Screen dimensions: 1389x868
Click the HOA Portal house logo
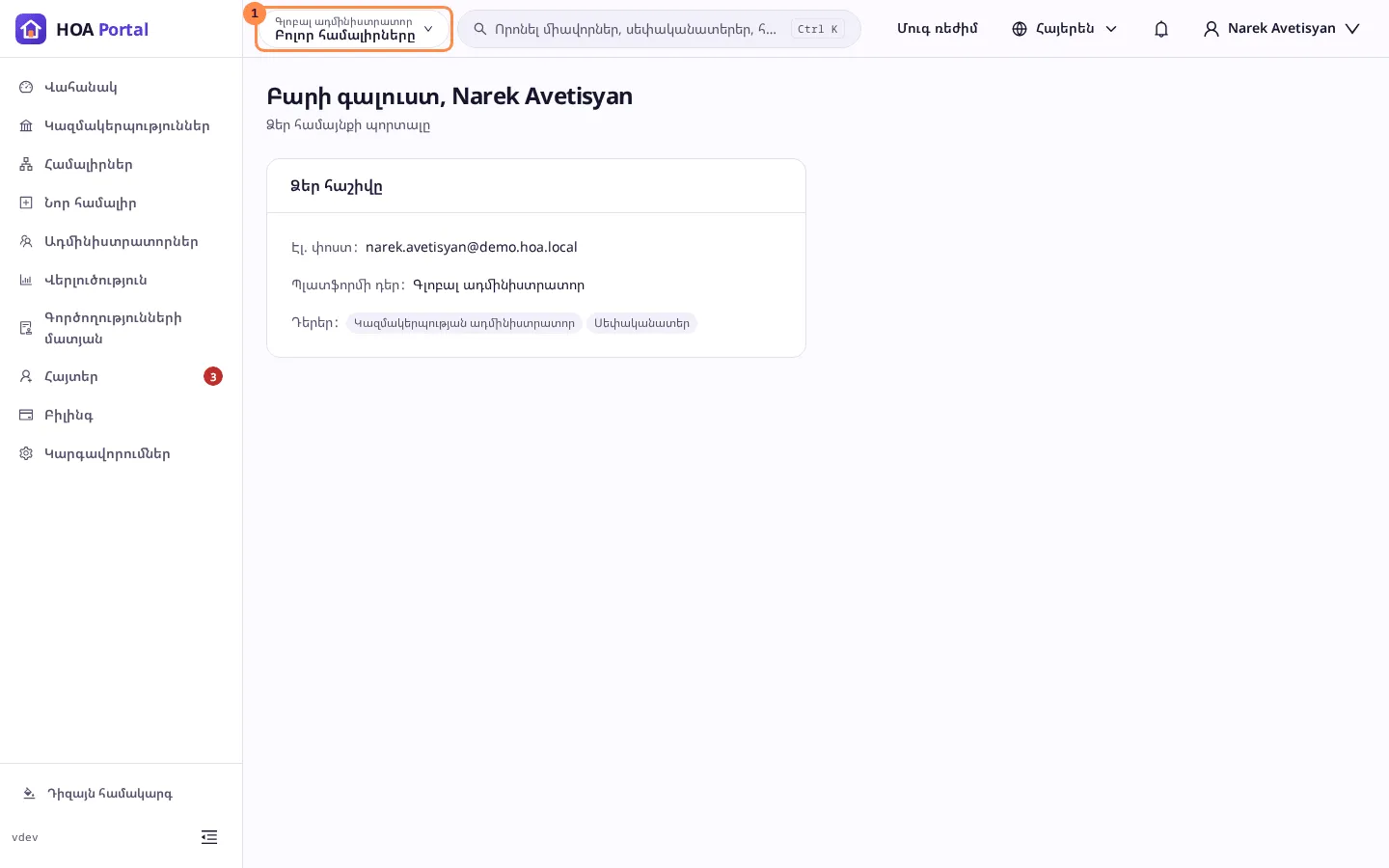(31, 29)
